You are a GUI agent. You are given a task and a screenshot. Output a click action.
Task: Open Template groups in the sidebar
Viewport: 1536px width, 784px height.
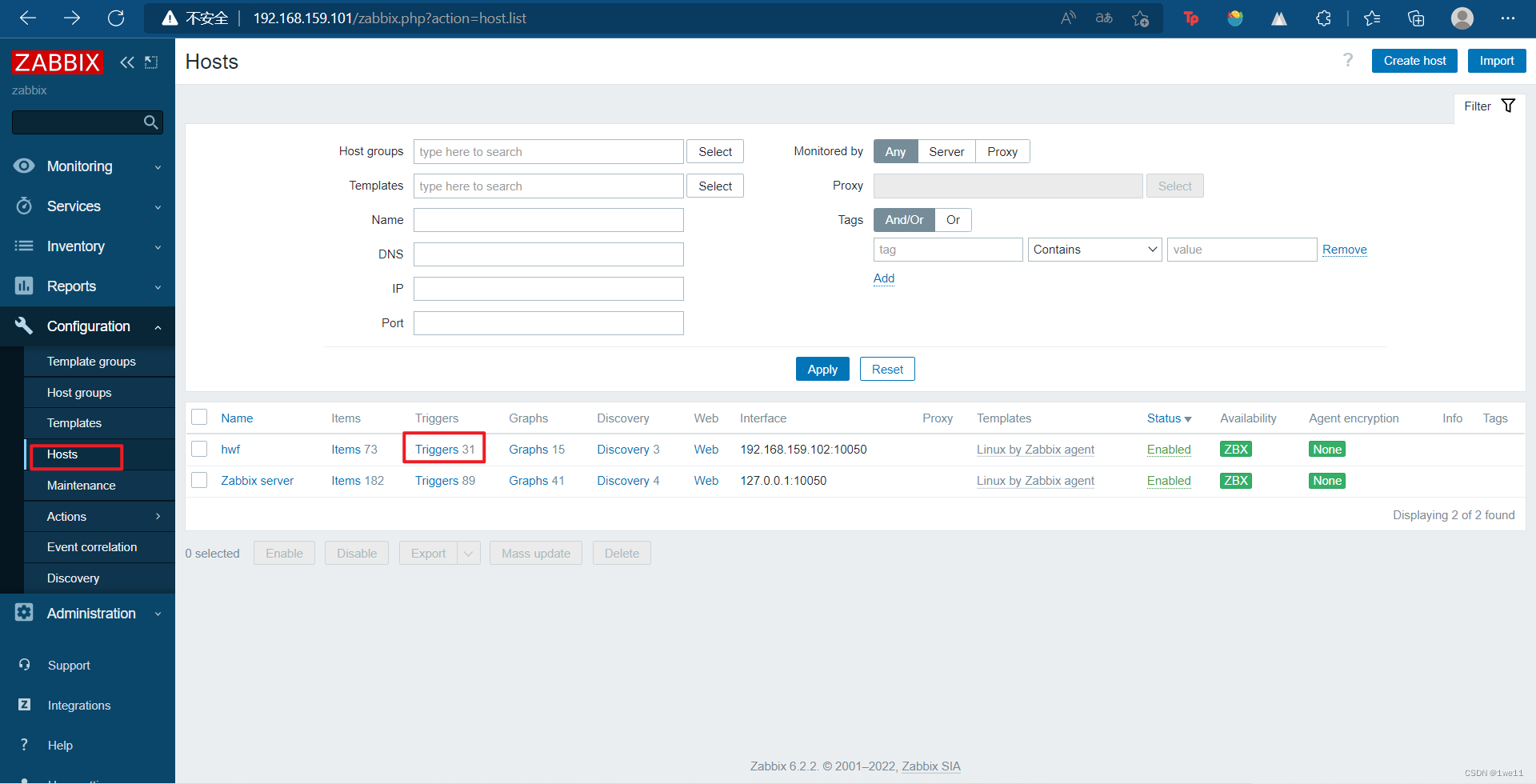(x=99, y=362)
